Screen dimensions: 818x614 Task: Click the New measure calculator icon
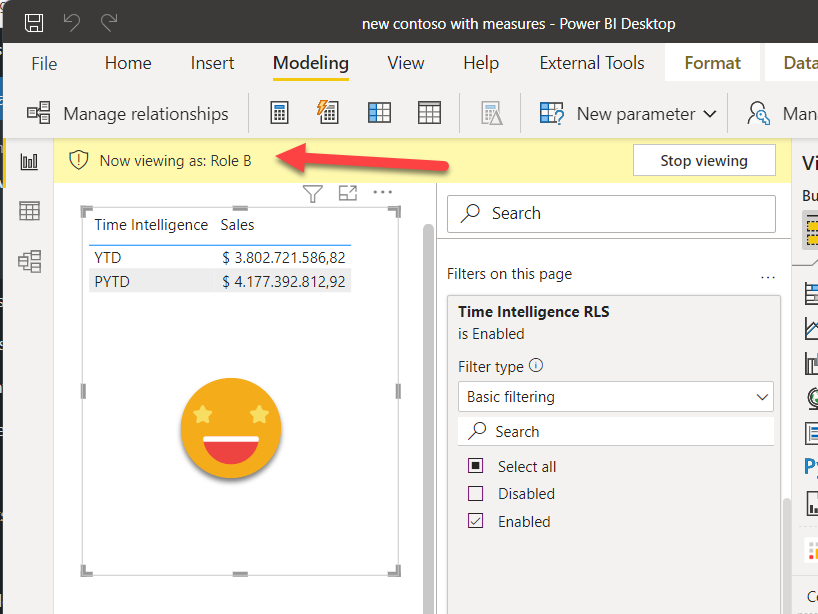(280, 113)
